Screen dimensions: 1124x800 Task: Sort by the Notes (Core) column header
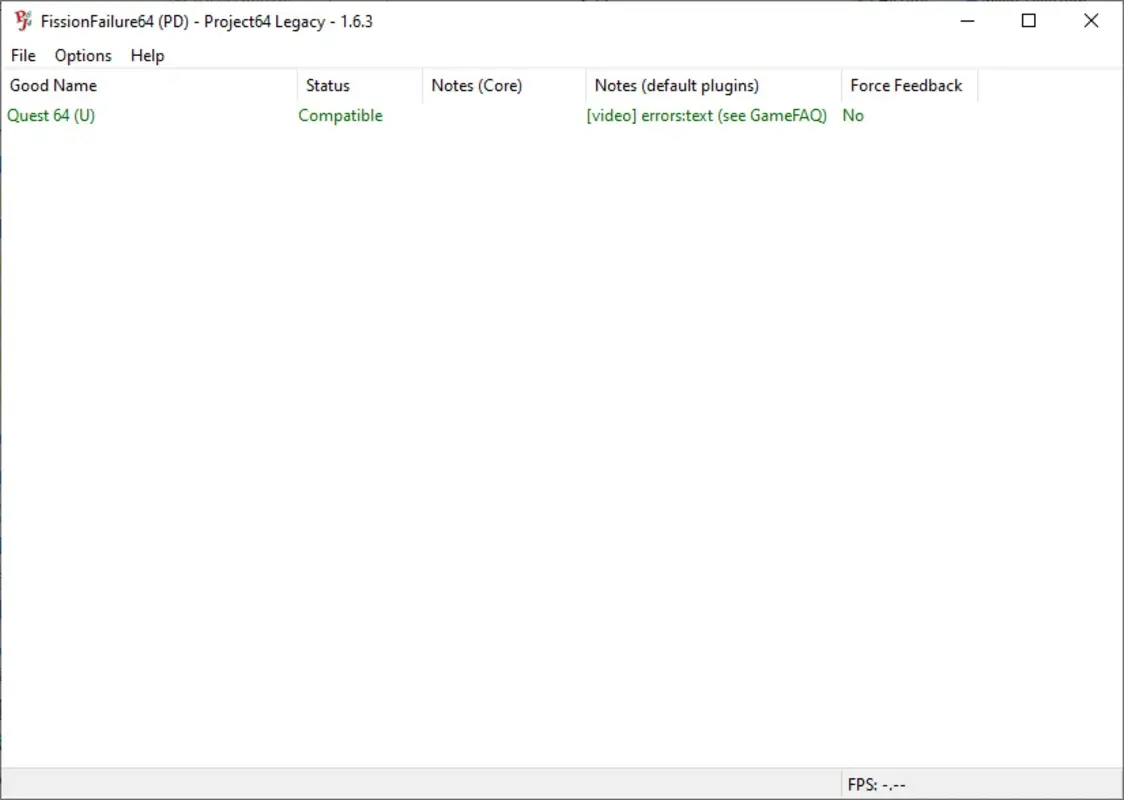coord(477,85)
